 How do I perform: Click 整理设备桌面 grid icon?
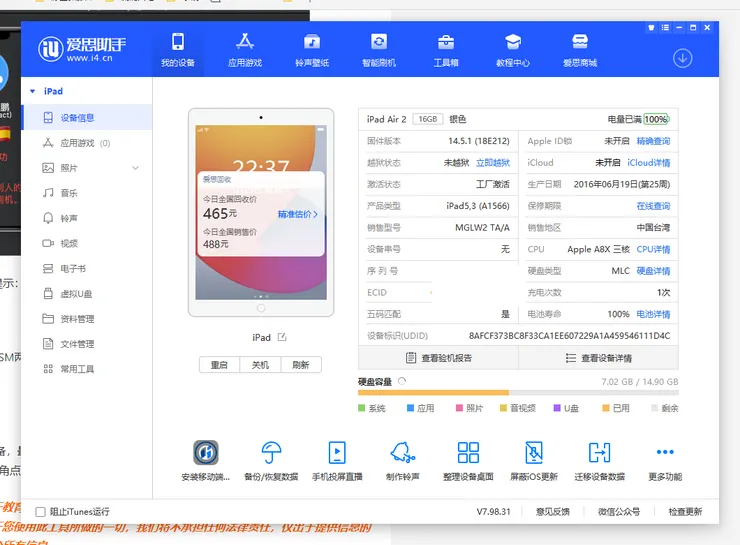[468, 453]
